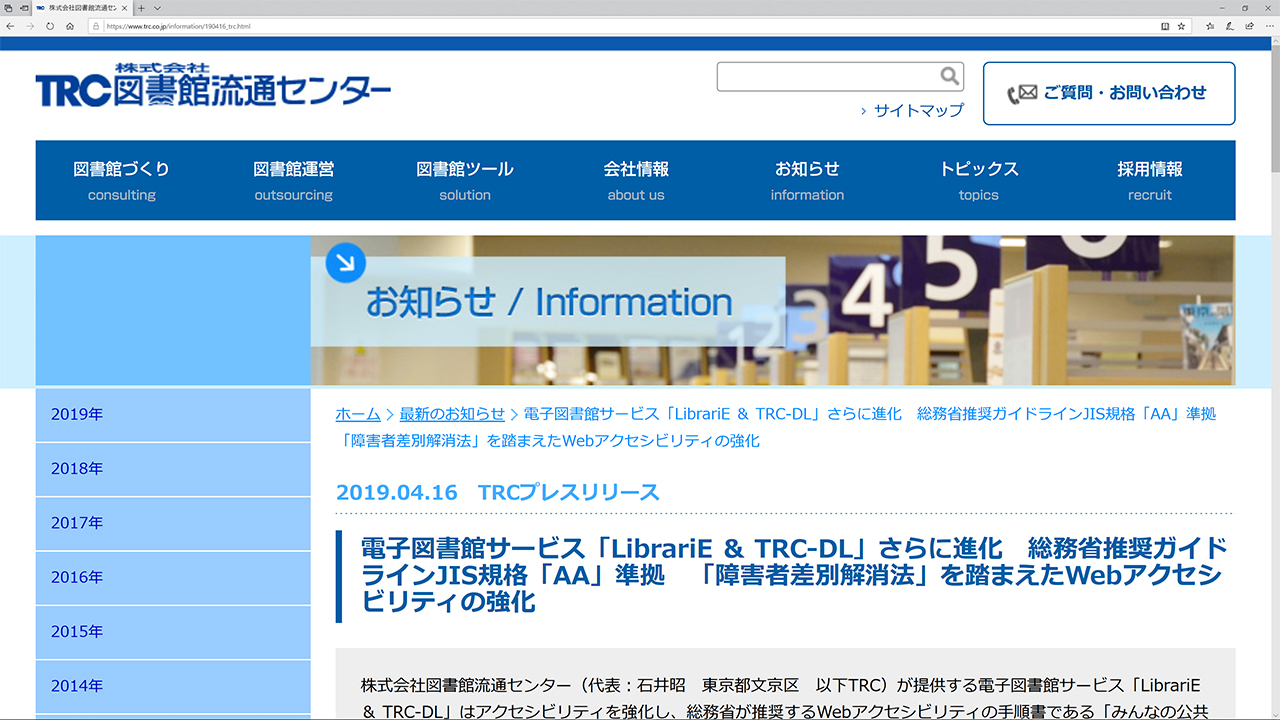Click the ご質問・お問い合わせ button

[1109, 93]
